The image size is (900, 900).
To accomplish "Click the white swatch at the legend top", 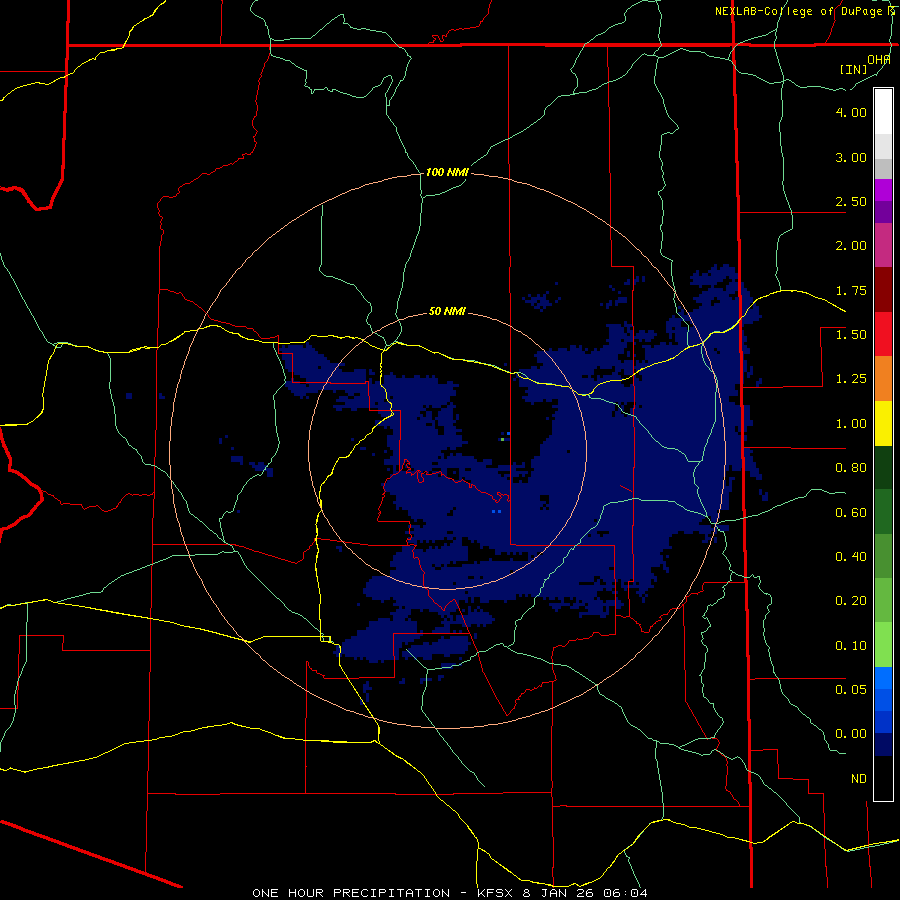I will [x=883, y=111].
